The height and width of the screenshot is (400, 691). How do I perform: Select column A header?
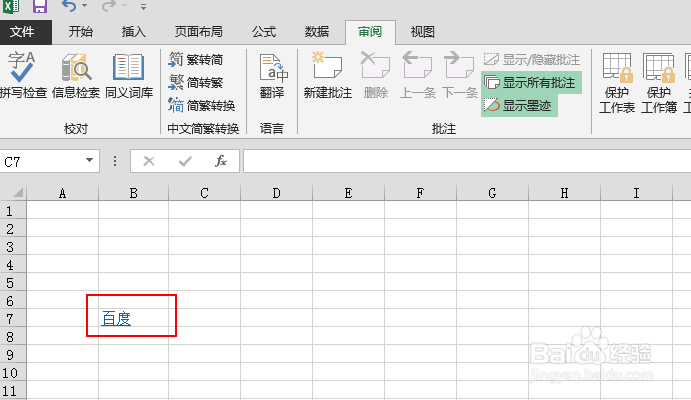pos(63,193)
